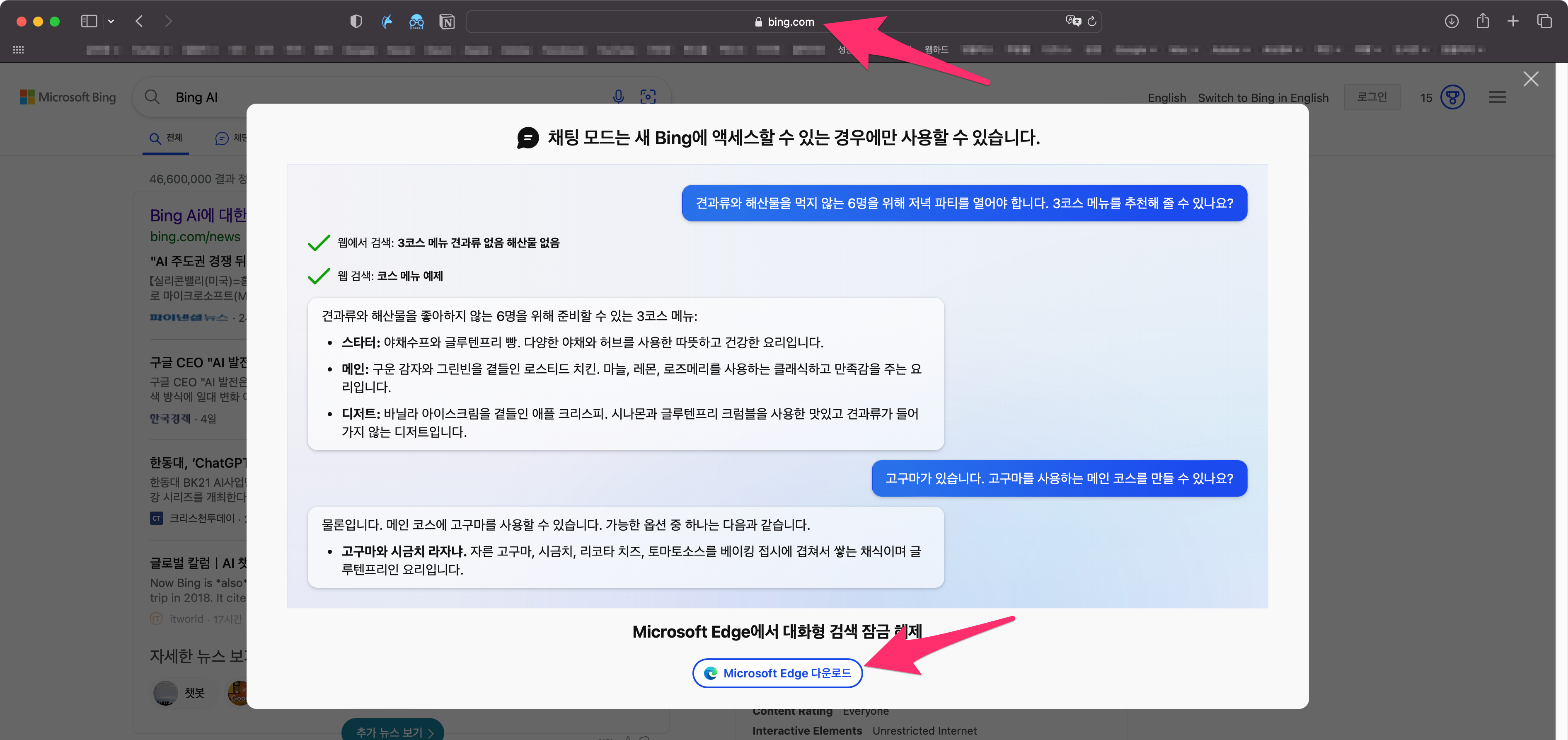
Task: Click the visual search camera icon
Action: [x=648, y=97]
